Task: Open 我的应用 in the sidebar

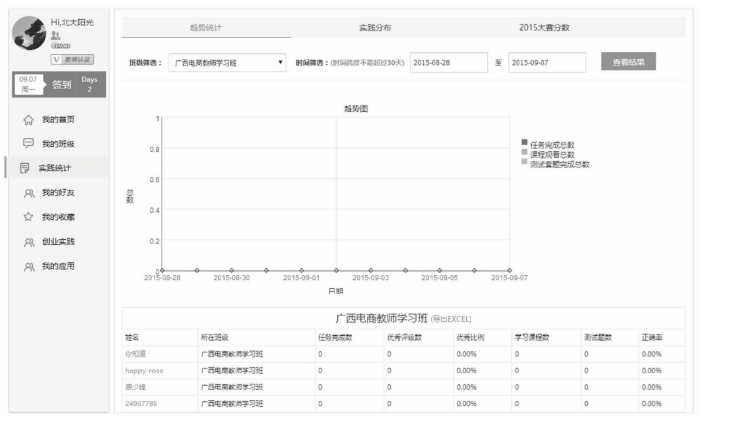Action: click(59, 266)
